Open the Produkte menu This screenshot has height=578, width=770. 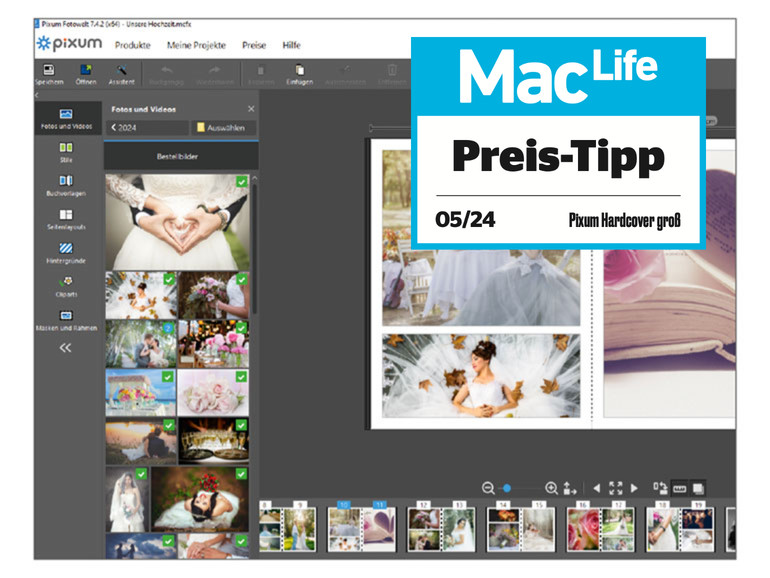pyautogui.click(x=133, y=45)
